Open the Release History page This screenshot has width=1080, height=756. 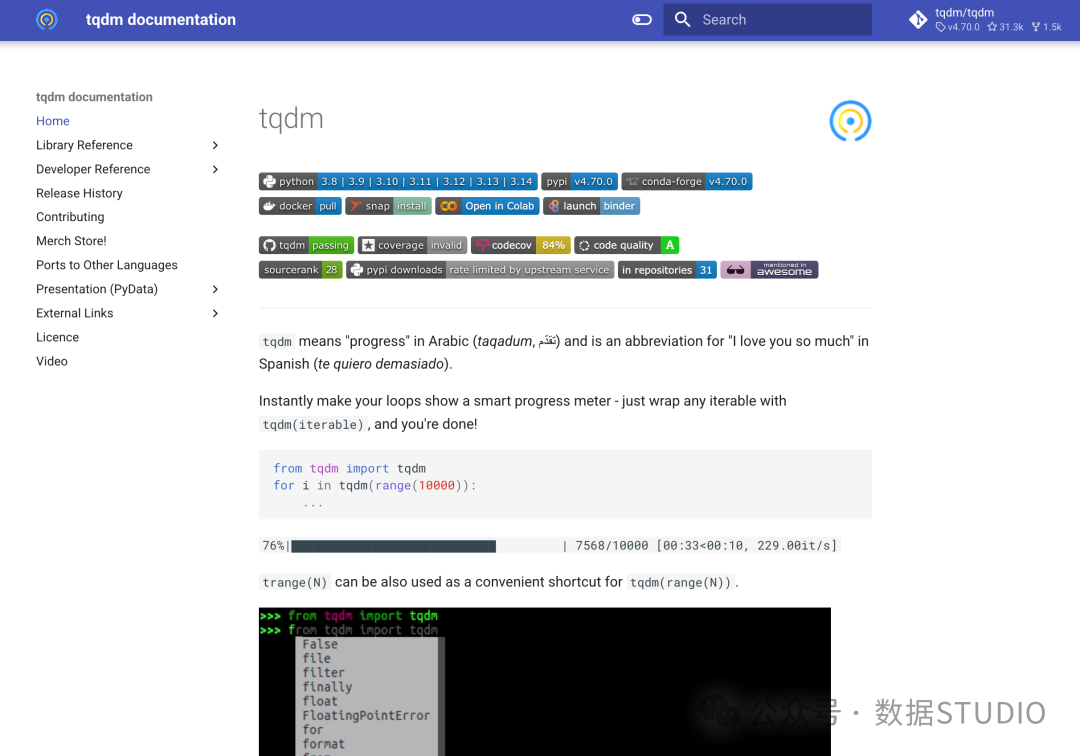pyautogui.click(x=79, y=193)
